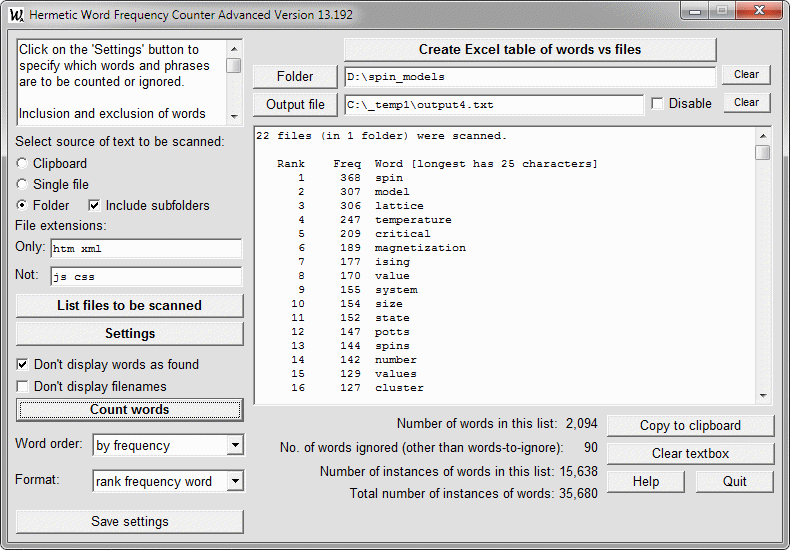
Task: Click the Not extensions field 'js css'
Action: pos(146,277)
